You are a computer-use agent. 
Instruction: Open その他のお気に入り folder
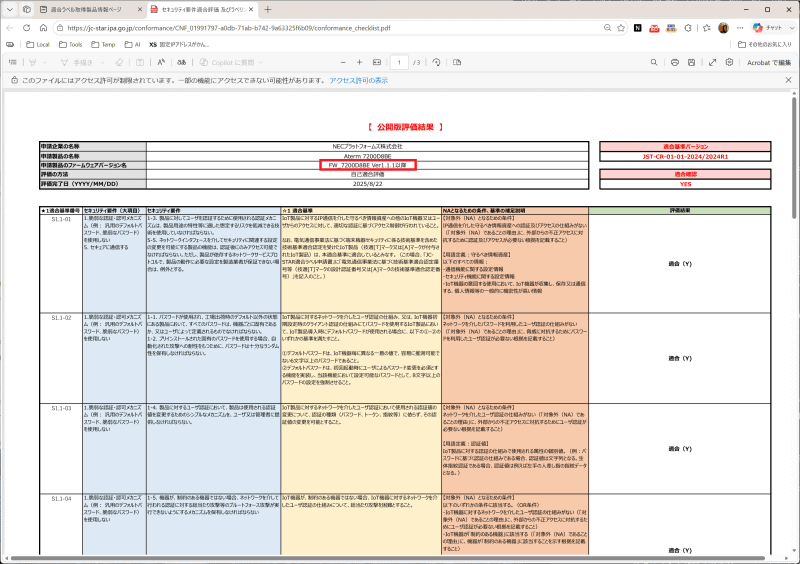coord(765,44)
